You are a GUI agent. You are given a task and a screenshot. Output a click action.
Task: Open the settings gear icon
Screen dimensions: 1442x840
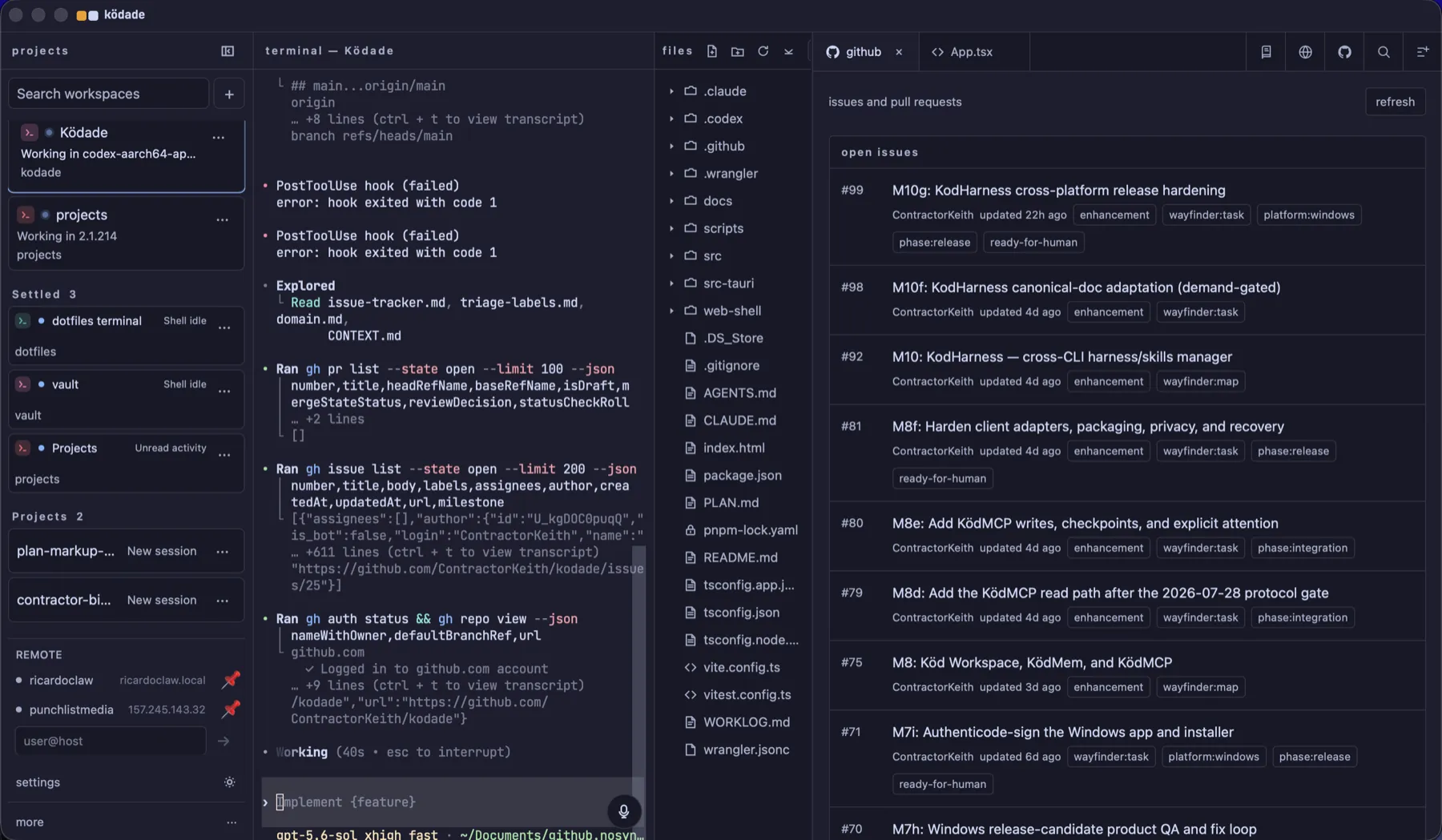coord(230,782)
